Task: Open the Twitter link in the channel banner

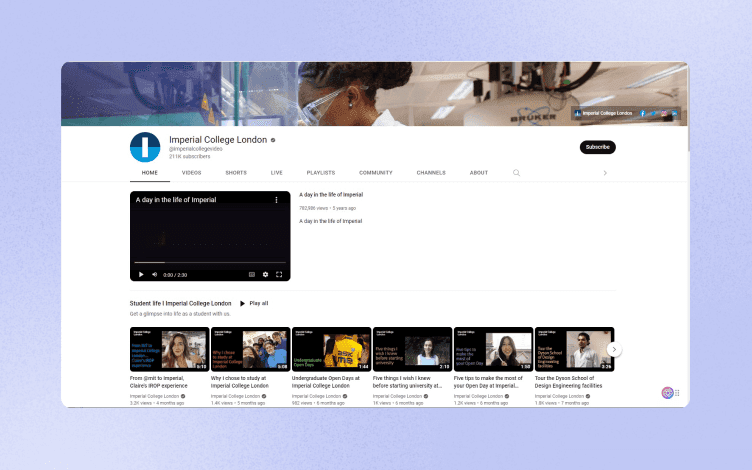Action: 653,114
